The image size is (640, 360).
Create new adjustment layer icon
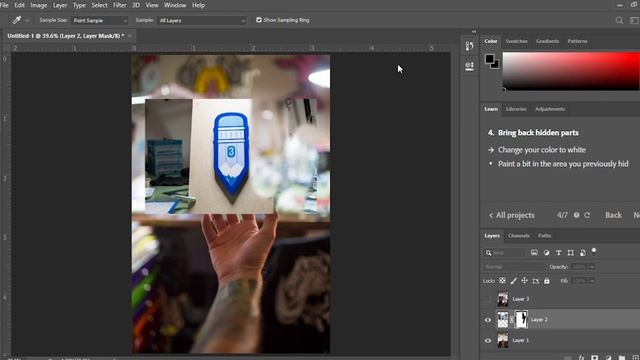[608, 358]
